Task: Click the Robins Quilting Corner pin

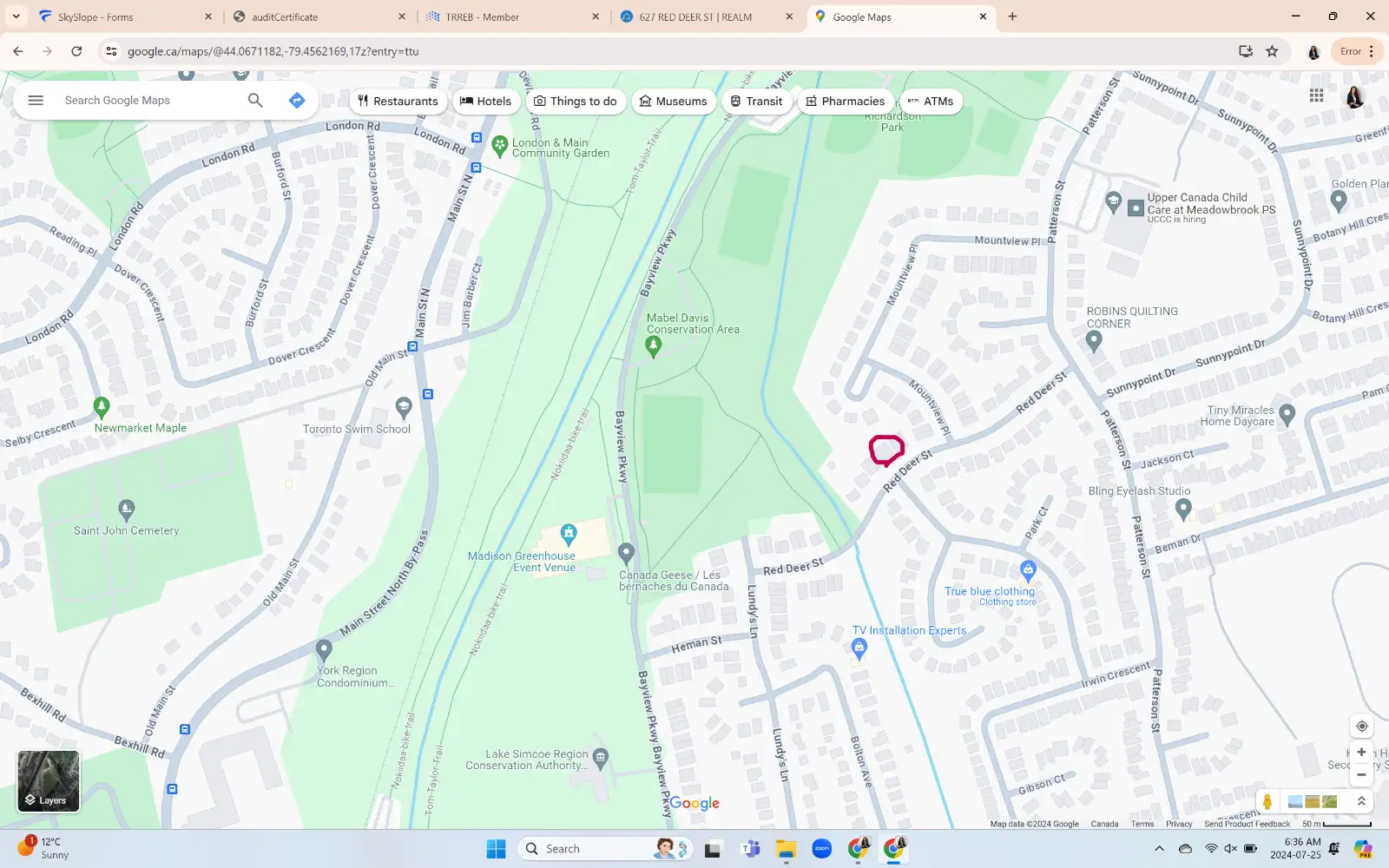Action: [1094, 341]
